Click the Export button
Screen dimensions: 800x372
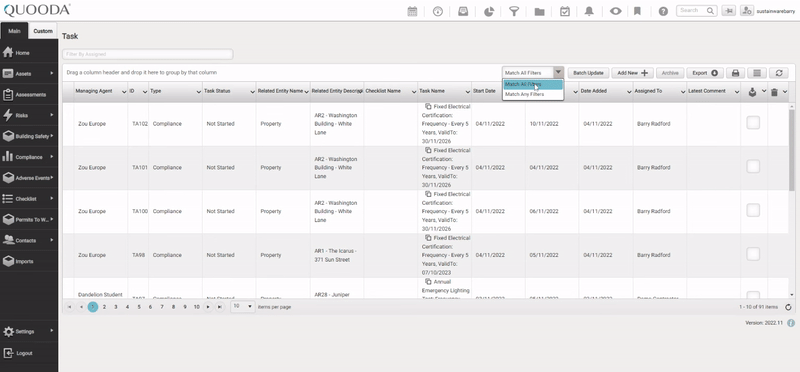coord(705,73)
